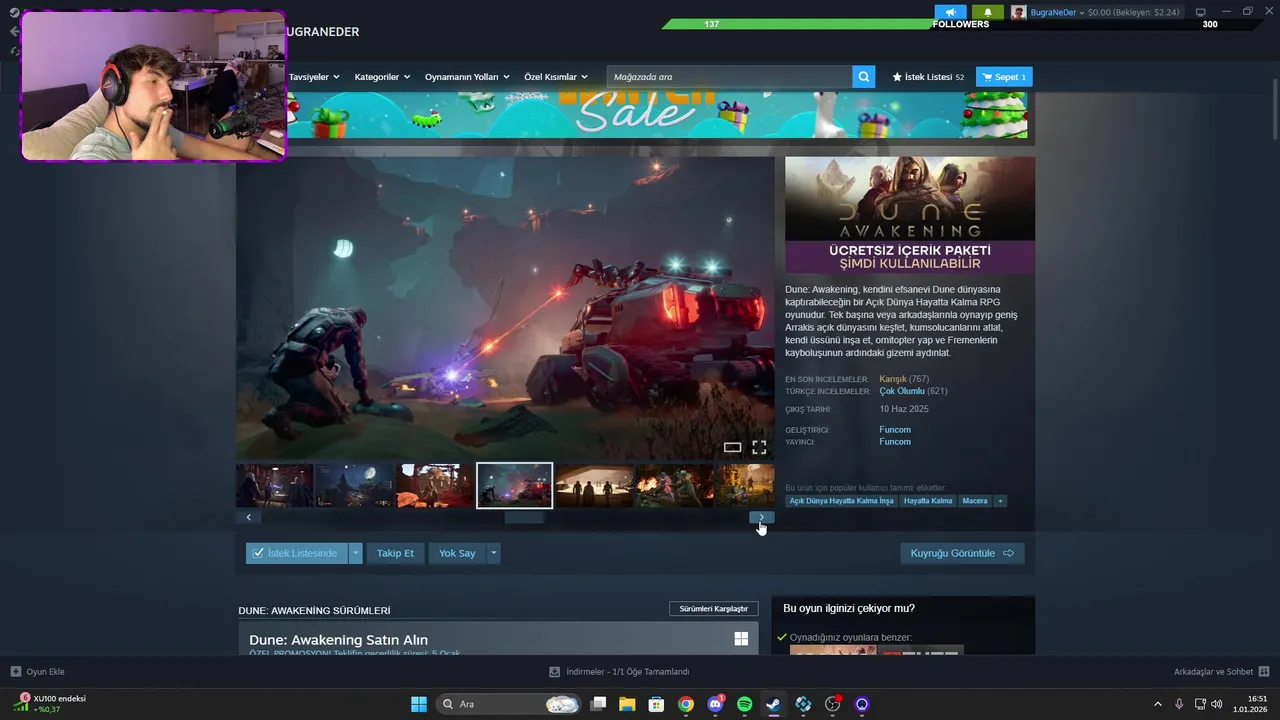This screenshot has width=1280, height=720.
Task: Open Spotify from the taskbar
Action: tap(745, 704)
